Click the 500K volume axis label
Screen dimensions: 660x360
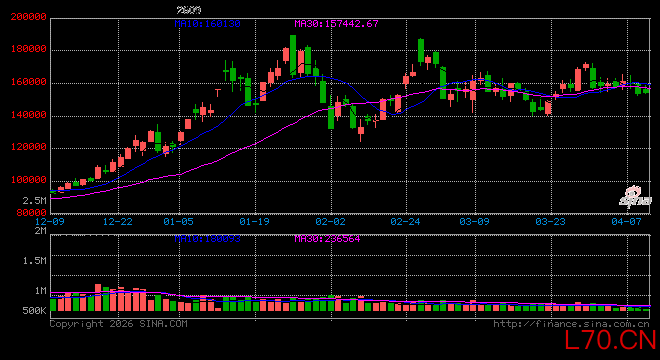pyautogui.click(x=35, y=311)
